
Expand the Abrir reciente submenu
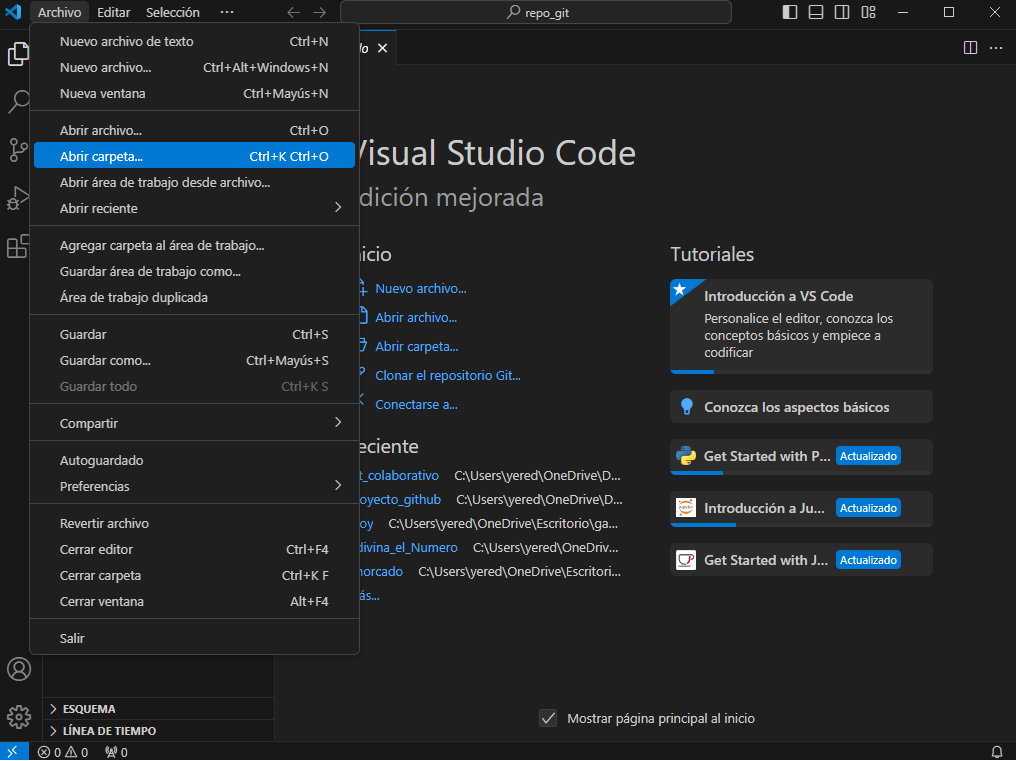[x=194, y=208]
